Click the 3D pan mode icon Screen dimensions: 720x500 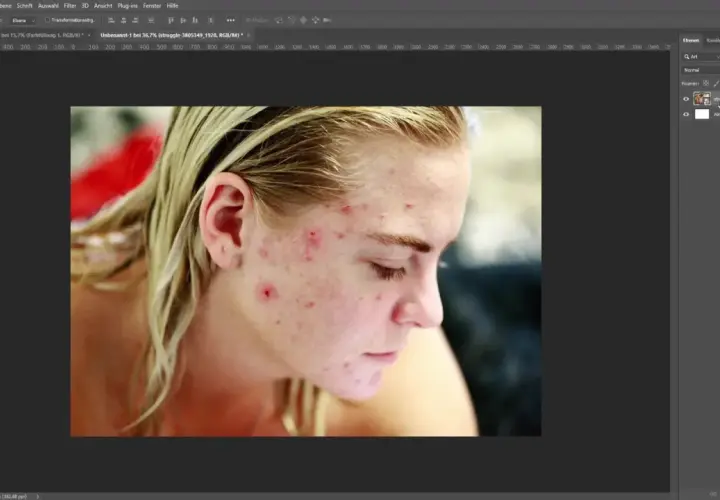tap(303, 20)
